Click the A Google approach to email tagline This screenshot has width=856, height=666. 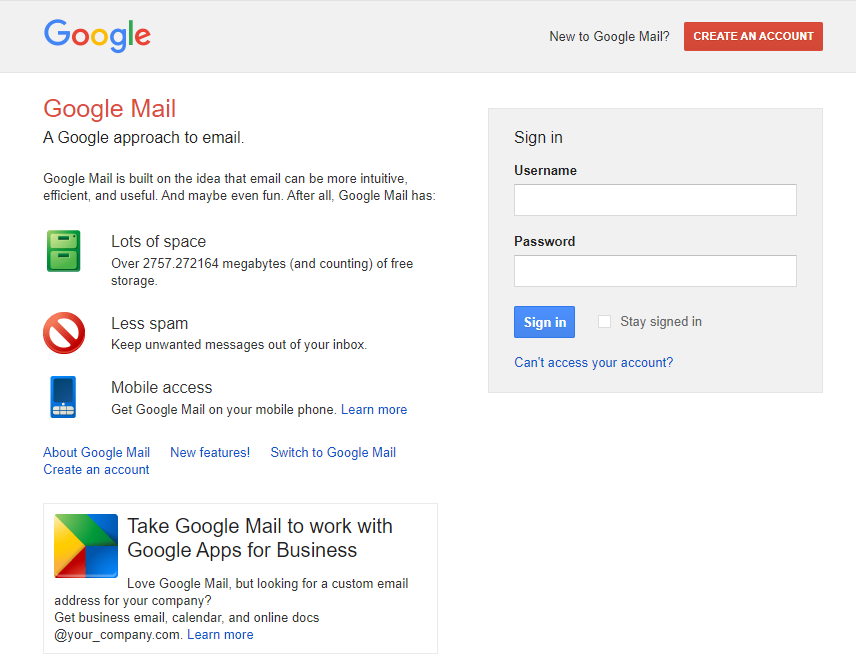click(144, 138)
